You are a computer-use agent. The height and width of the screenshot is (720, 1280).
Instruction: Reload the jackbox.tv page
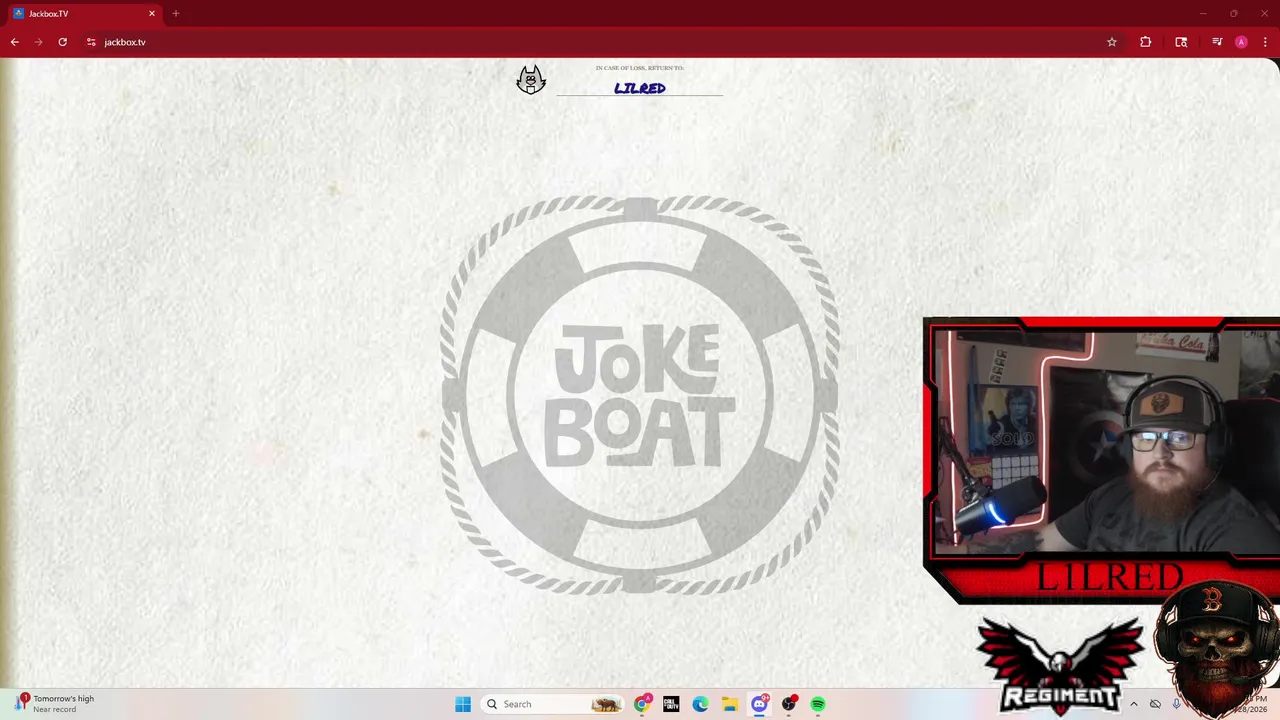62,42
